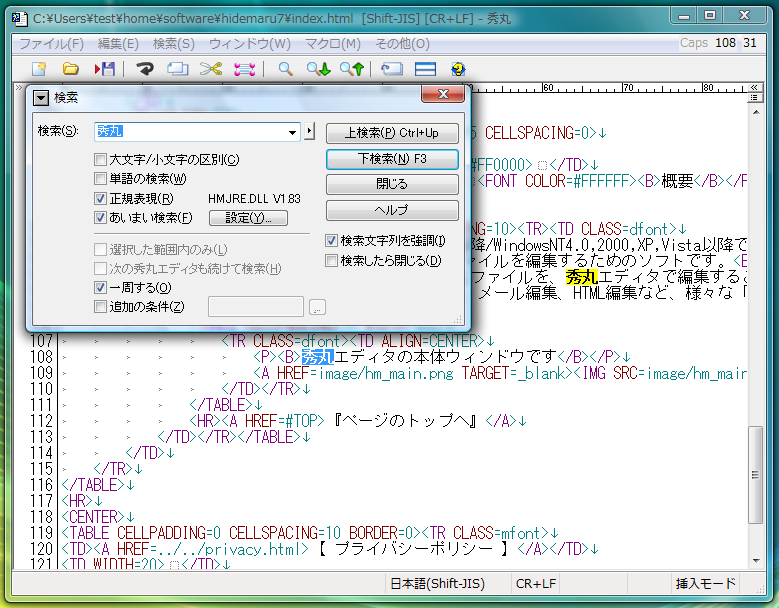Viewport: 779px width, 608px height.
Task: Click the selected 秀丸 on line 108
Action: 317,357
